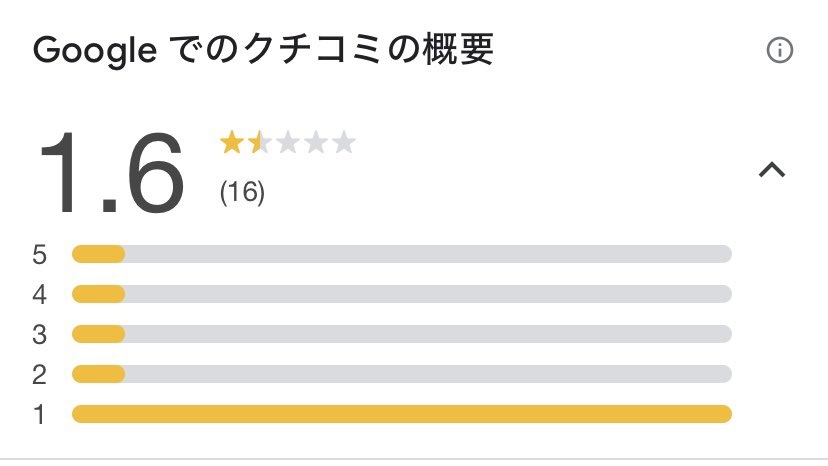Select the 5-star rating bar
This screenshot has height=466, width=828.
click(401, 254)
